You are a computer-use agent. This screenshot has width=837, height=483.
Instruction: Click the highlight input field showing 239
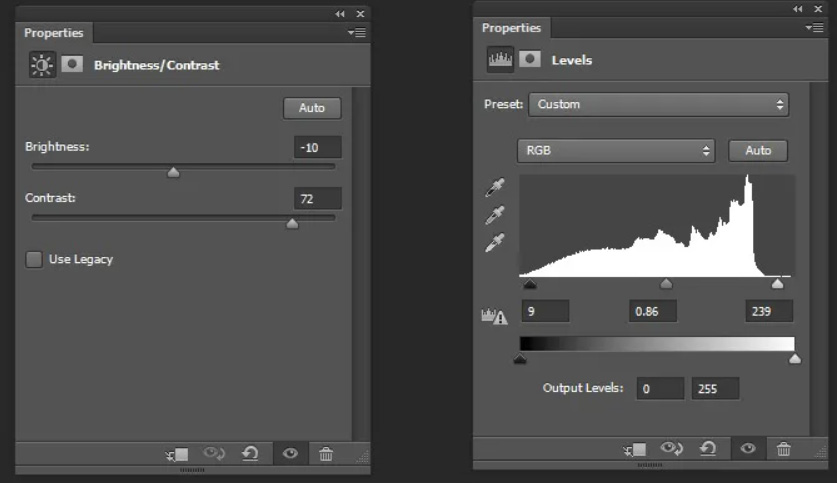769,311
